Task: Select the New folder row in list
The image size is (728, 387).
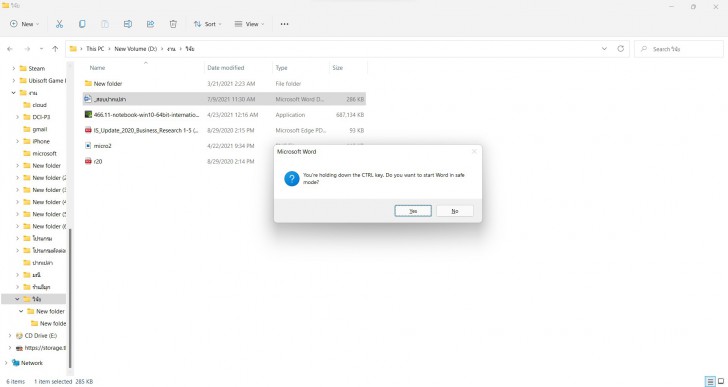Action: tap(224, 84)
